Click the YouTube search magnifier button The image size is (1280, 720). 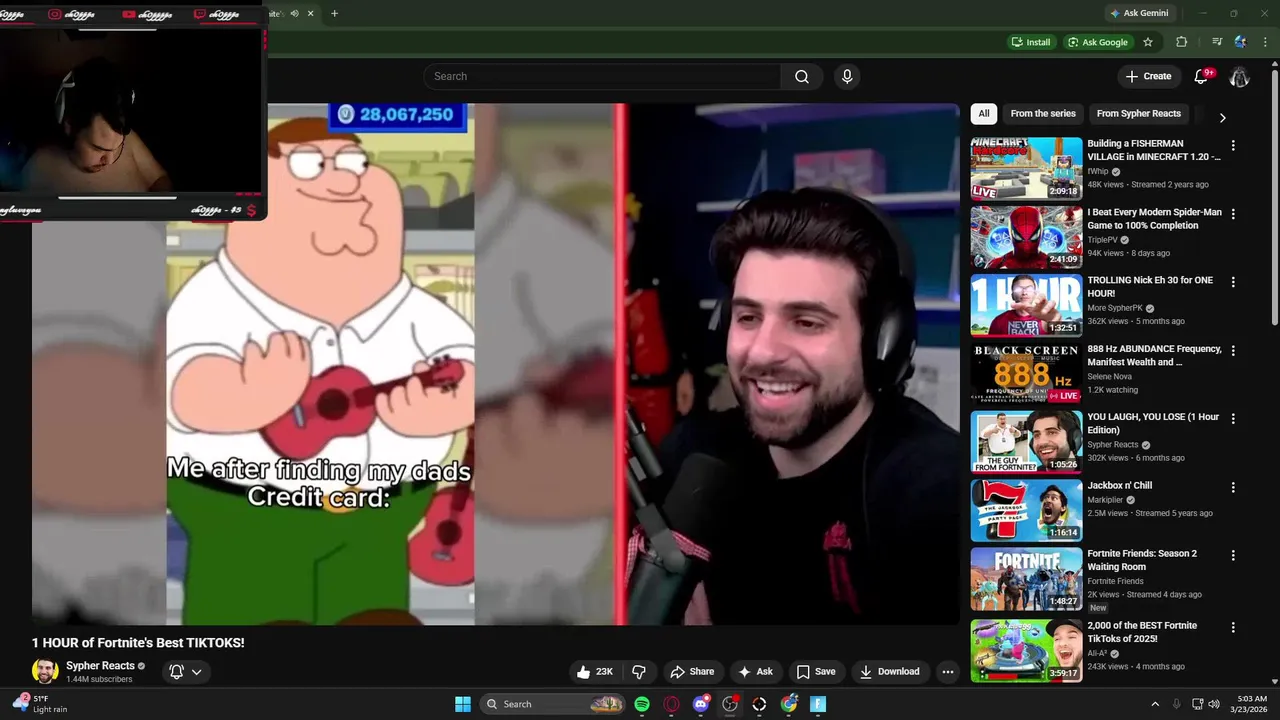[x=802, y=77]
